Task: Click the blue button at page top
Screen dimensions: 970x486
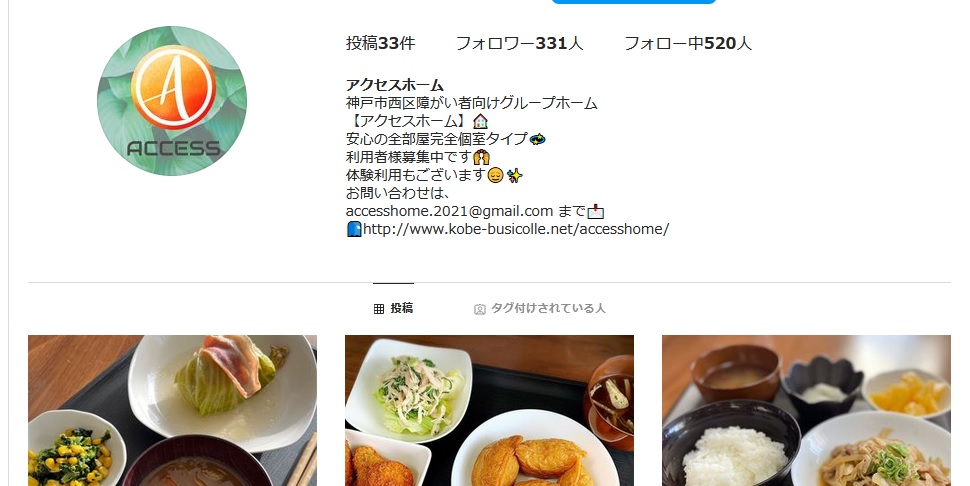Action: pos(633,2)
